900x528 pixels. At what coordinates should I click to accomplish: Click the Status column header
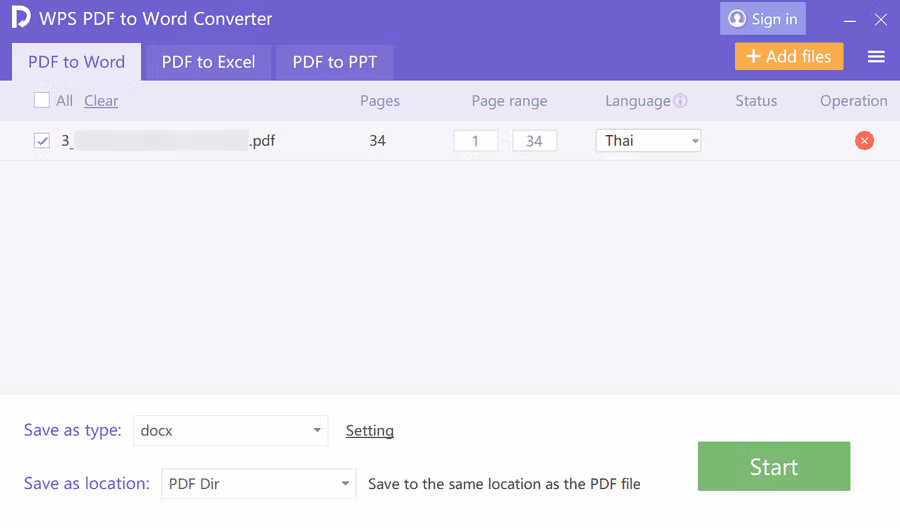pyautogui.click(x=756, y=101)
